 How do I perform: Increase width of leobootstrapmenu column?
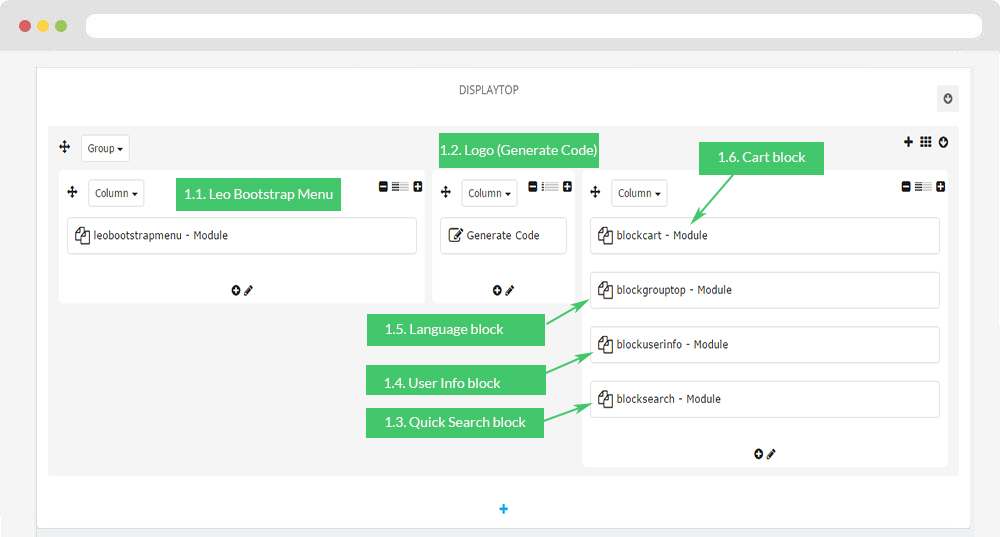pos(418,186)
